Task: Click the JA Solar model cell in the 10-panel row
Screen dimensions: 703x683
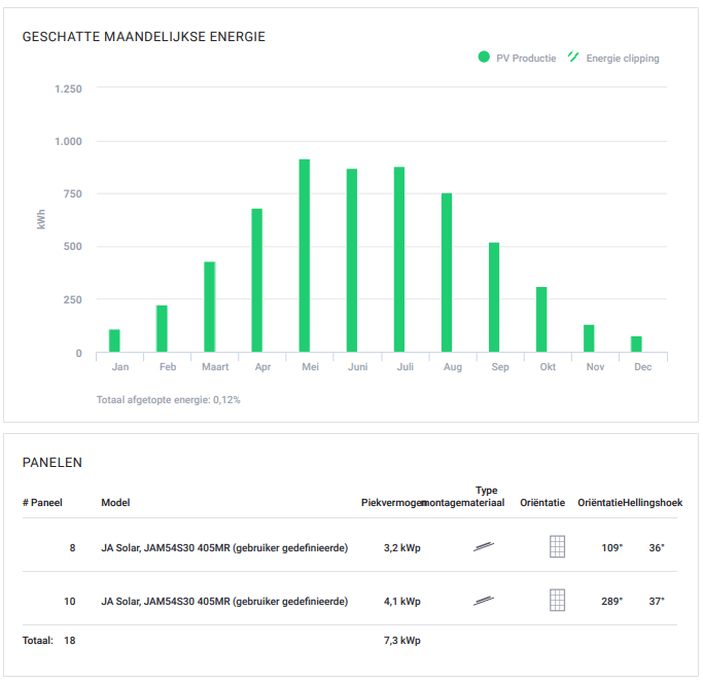Action: pos(225,601)
